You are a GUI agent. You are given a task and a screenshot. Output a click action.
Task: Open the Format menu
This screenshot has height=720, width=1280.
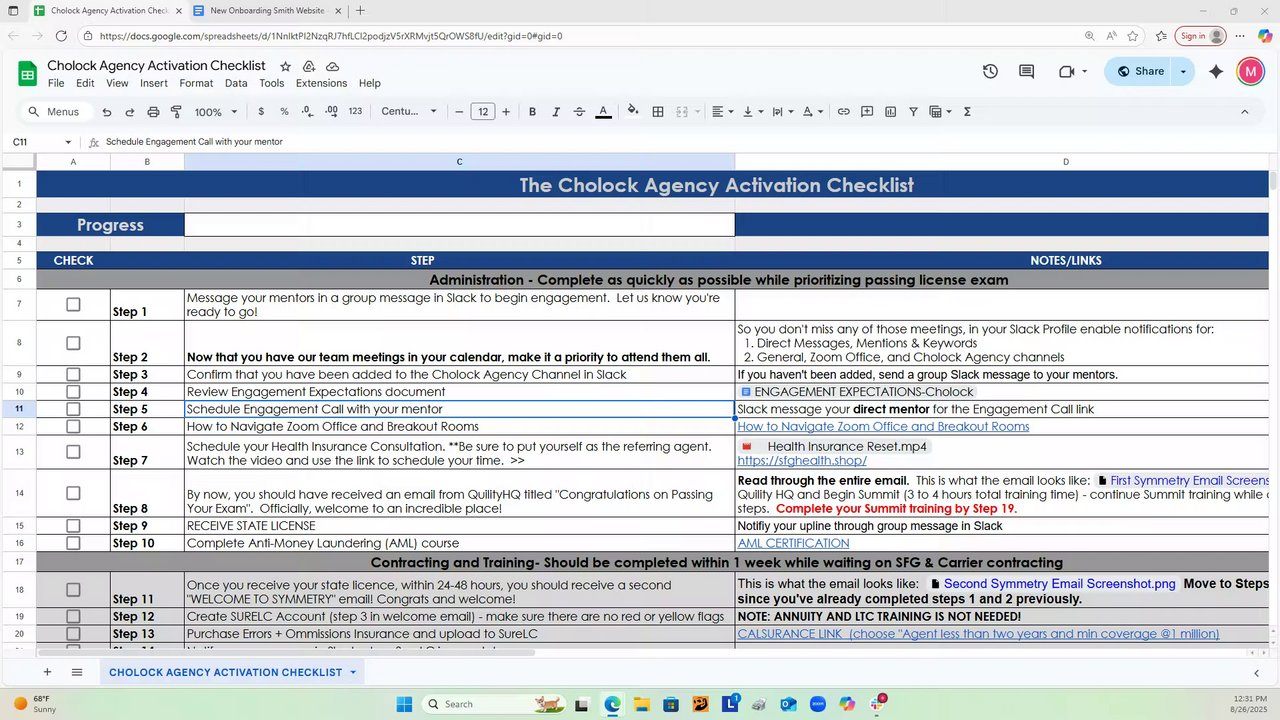196,83
